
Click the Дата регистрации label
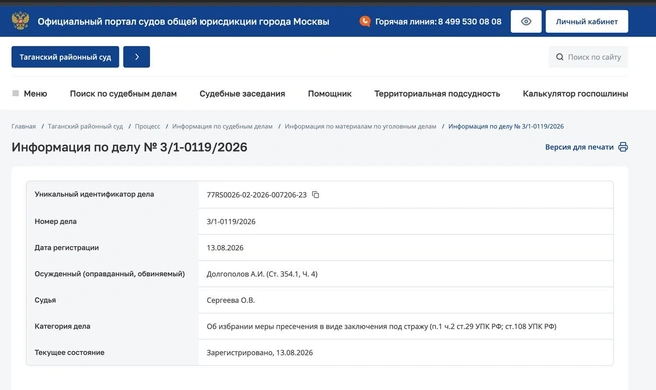pyautogui.click(x=67, y=248)
